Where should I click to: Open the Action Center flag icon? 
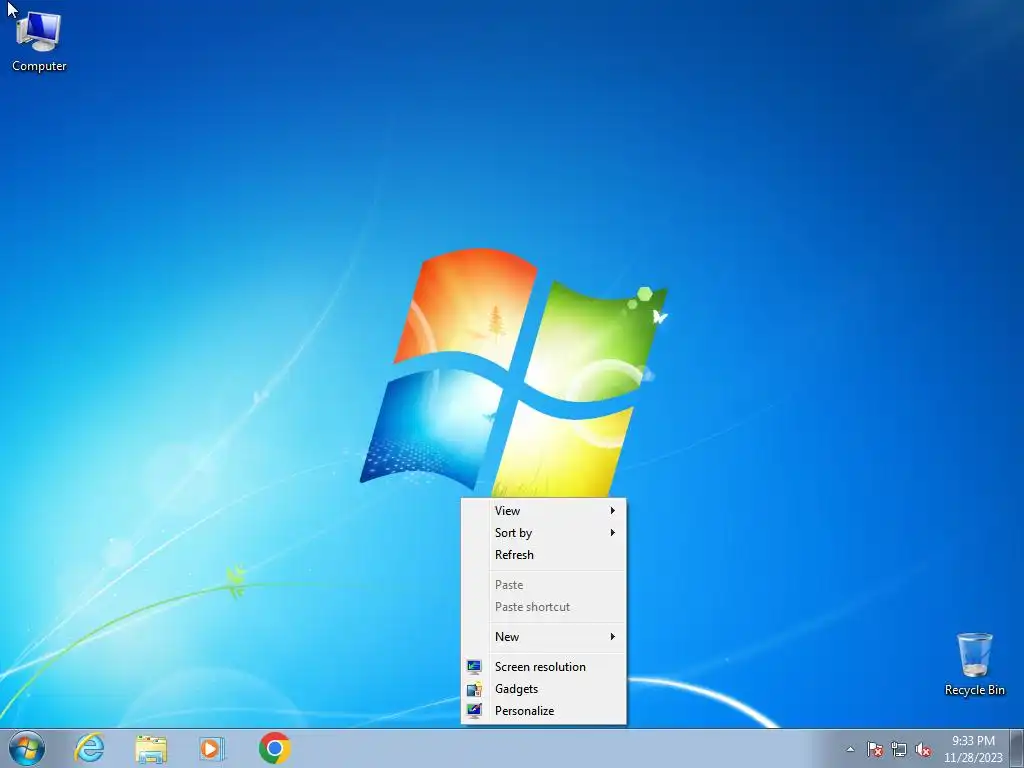pyautogui.click(x=875, y=749)
